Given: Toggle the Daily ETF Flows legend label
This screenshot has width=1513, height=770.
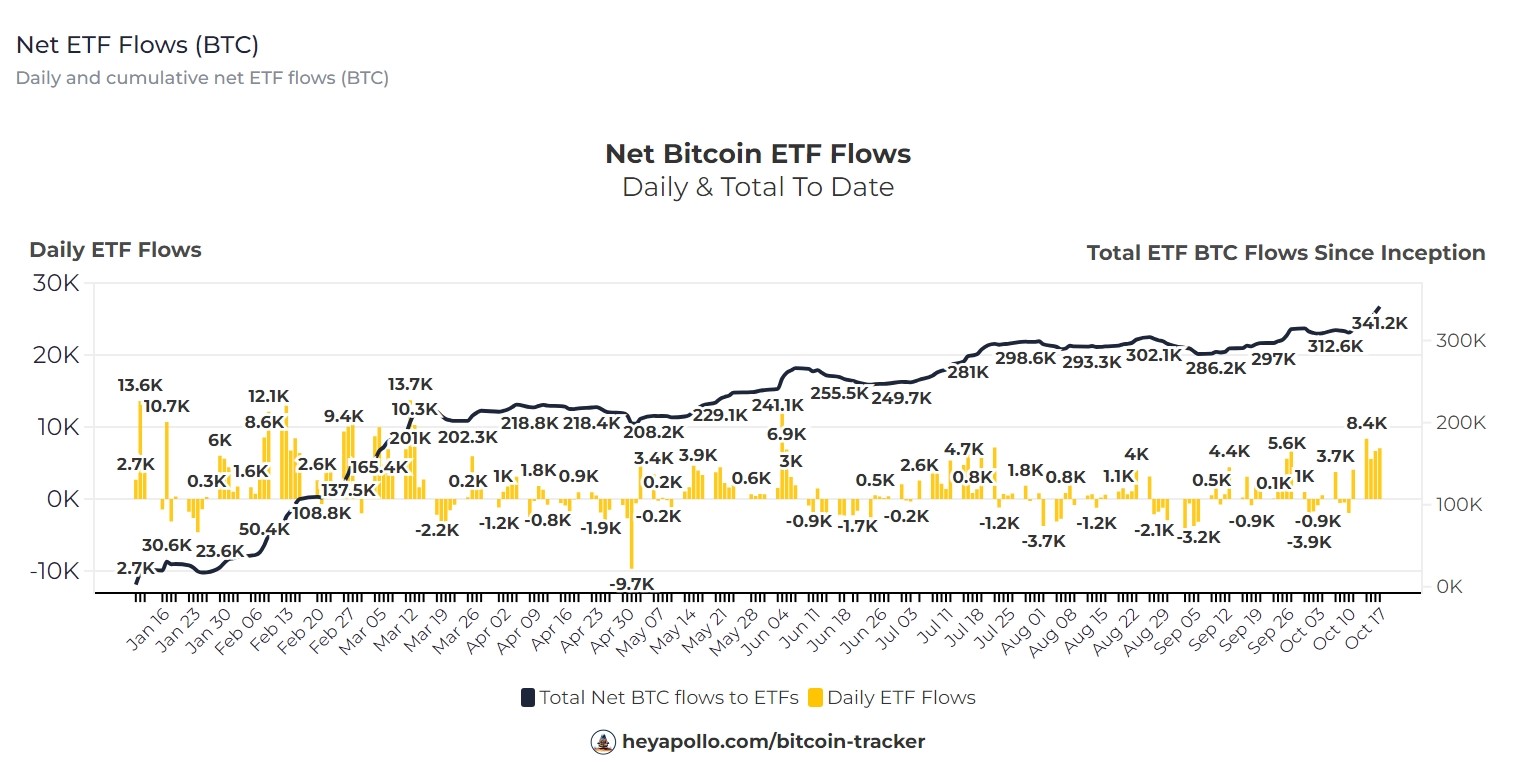Looking at the screenshot, I should pyautogui.click(x=900, y=698).
